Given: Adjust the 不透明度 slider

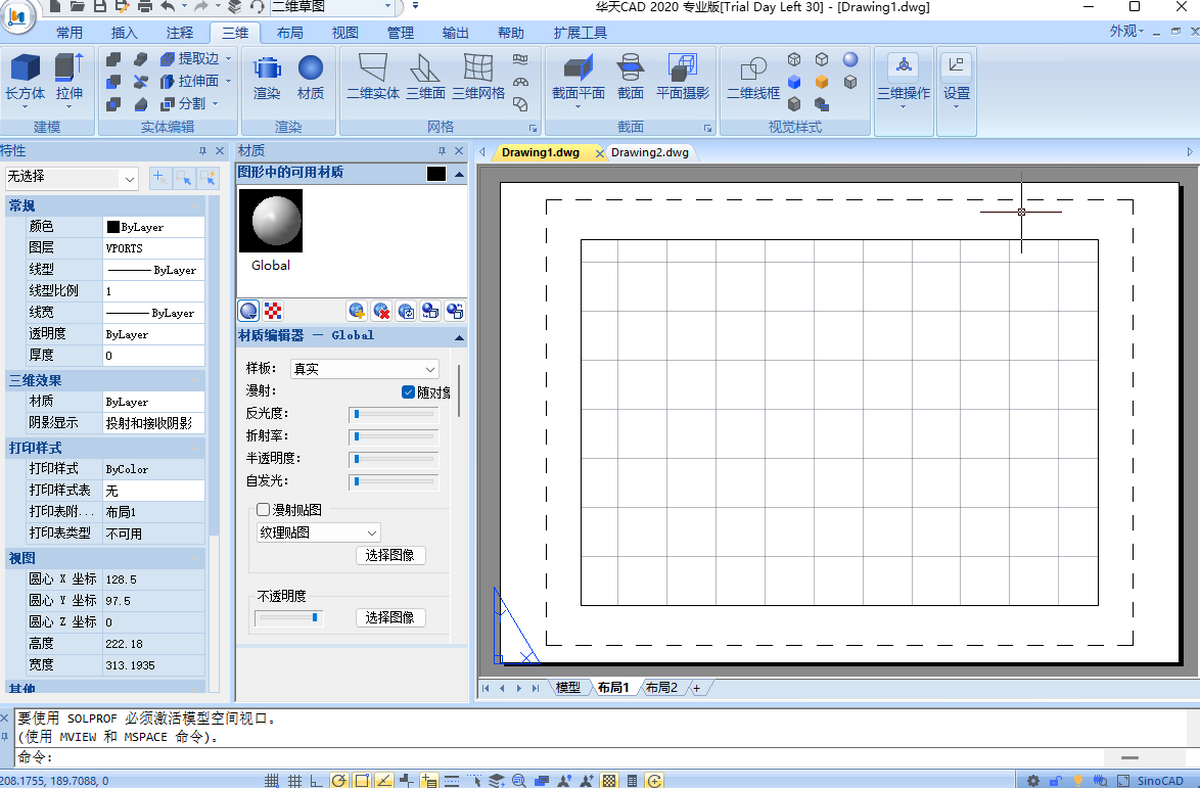Looking at the screenshot, I should (289, 618).
